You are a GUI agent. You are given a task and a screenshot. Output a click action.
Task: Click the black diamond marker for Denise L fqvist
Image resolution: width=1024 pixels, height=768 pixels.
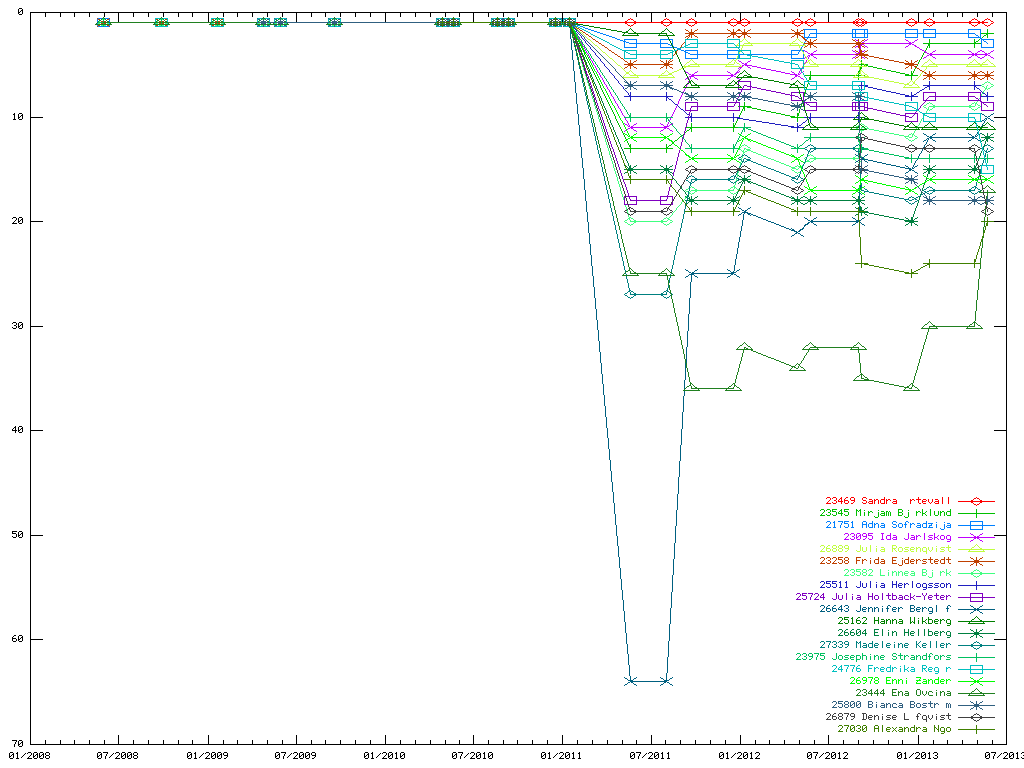pos(976,717)
